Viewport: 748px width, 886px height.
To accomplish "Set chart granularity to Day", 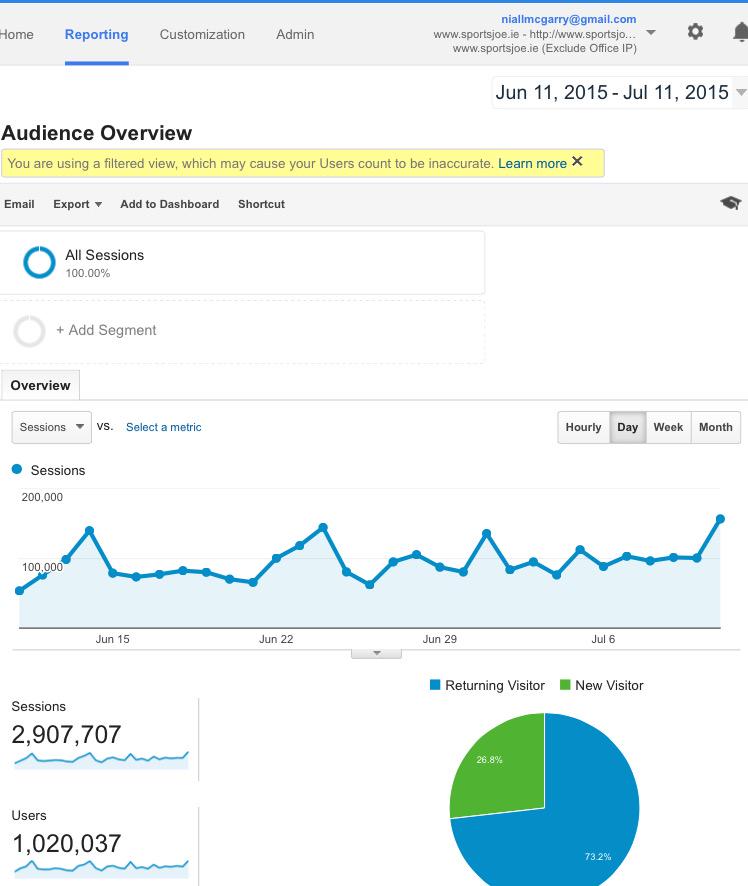I will pos(628,427).
